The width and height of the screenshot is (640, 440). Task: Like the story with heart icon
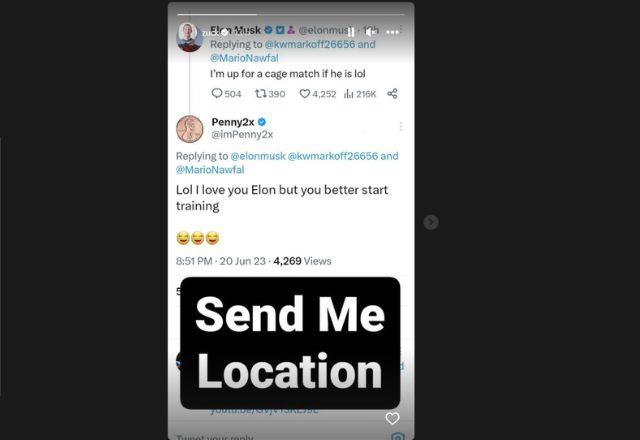(392, 418)
